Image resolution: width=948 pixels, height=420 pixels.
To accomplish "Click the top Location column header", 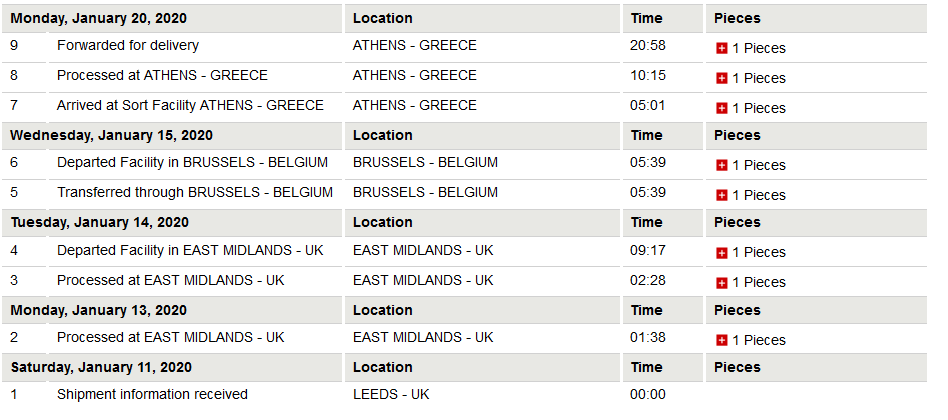I will 383,18.
